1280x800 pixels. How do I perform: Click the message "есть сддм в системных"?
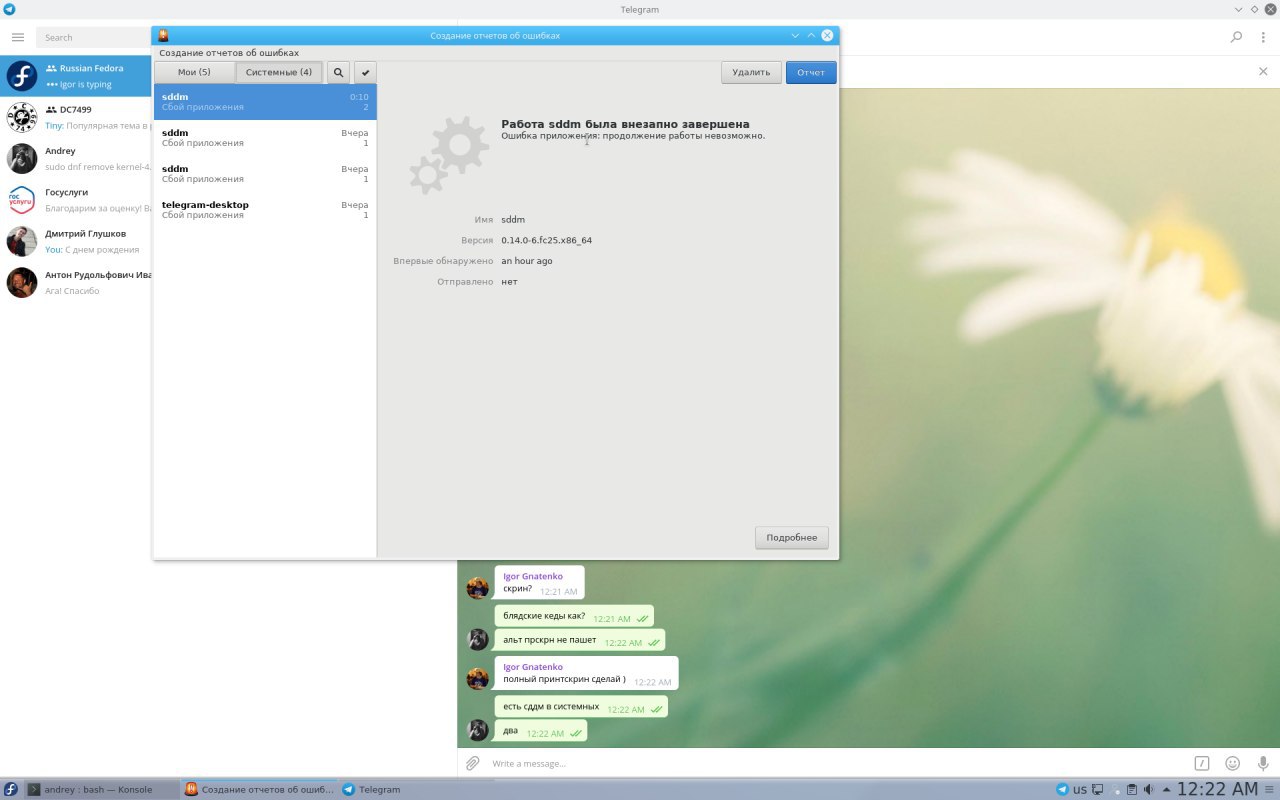pos(551,706)
